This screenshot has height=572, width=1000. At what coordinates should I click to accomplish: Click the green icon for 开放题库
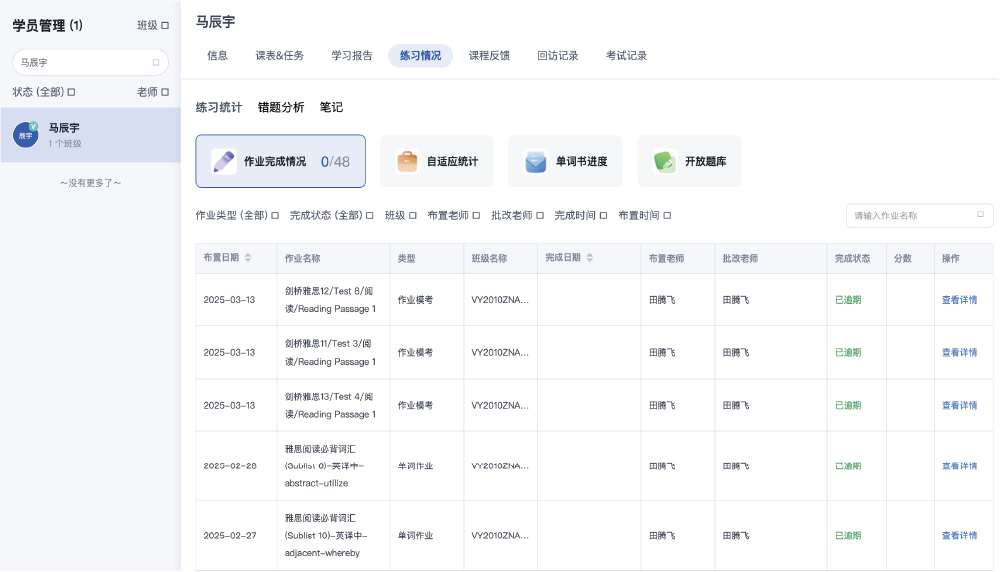[x=665, y=161]
